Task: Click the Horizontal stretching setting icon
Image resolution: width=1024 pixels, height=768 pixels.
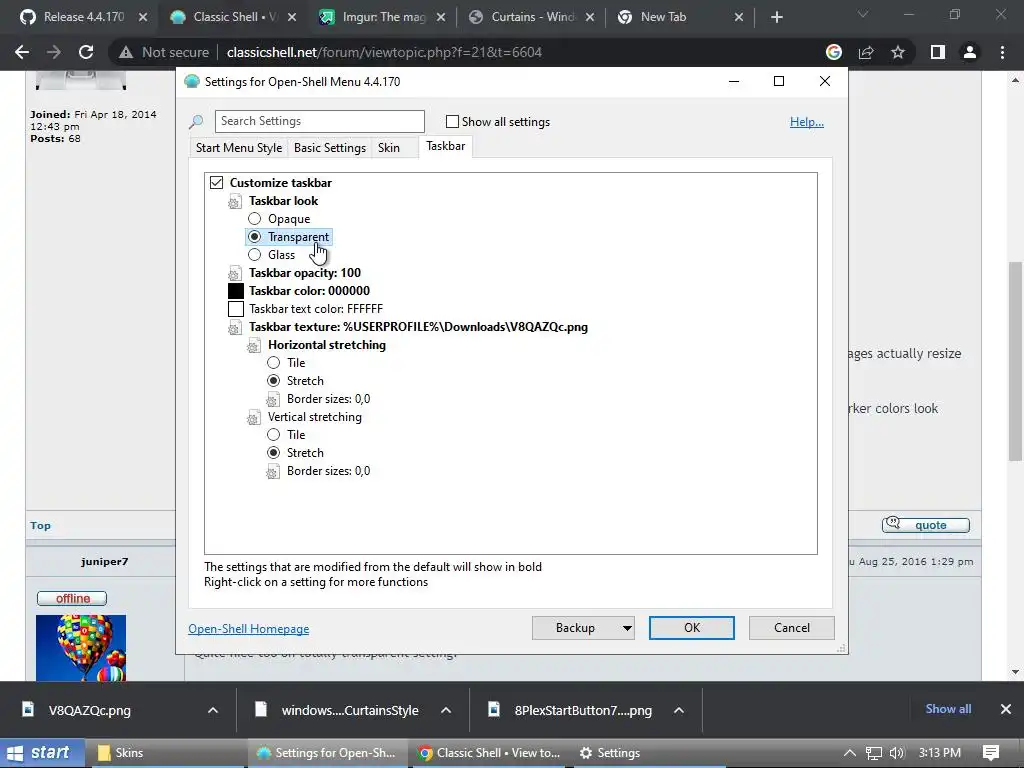Action: (x=253, y=345)
